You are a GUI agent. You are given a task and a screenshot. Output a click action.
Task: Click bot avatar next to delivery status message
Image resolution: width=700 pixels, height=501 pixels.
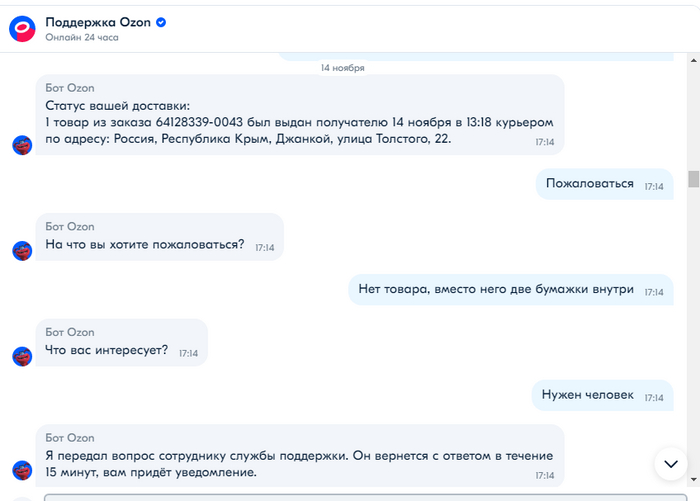coord(22,144)
